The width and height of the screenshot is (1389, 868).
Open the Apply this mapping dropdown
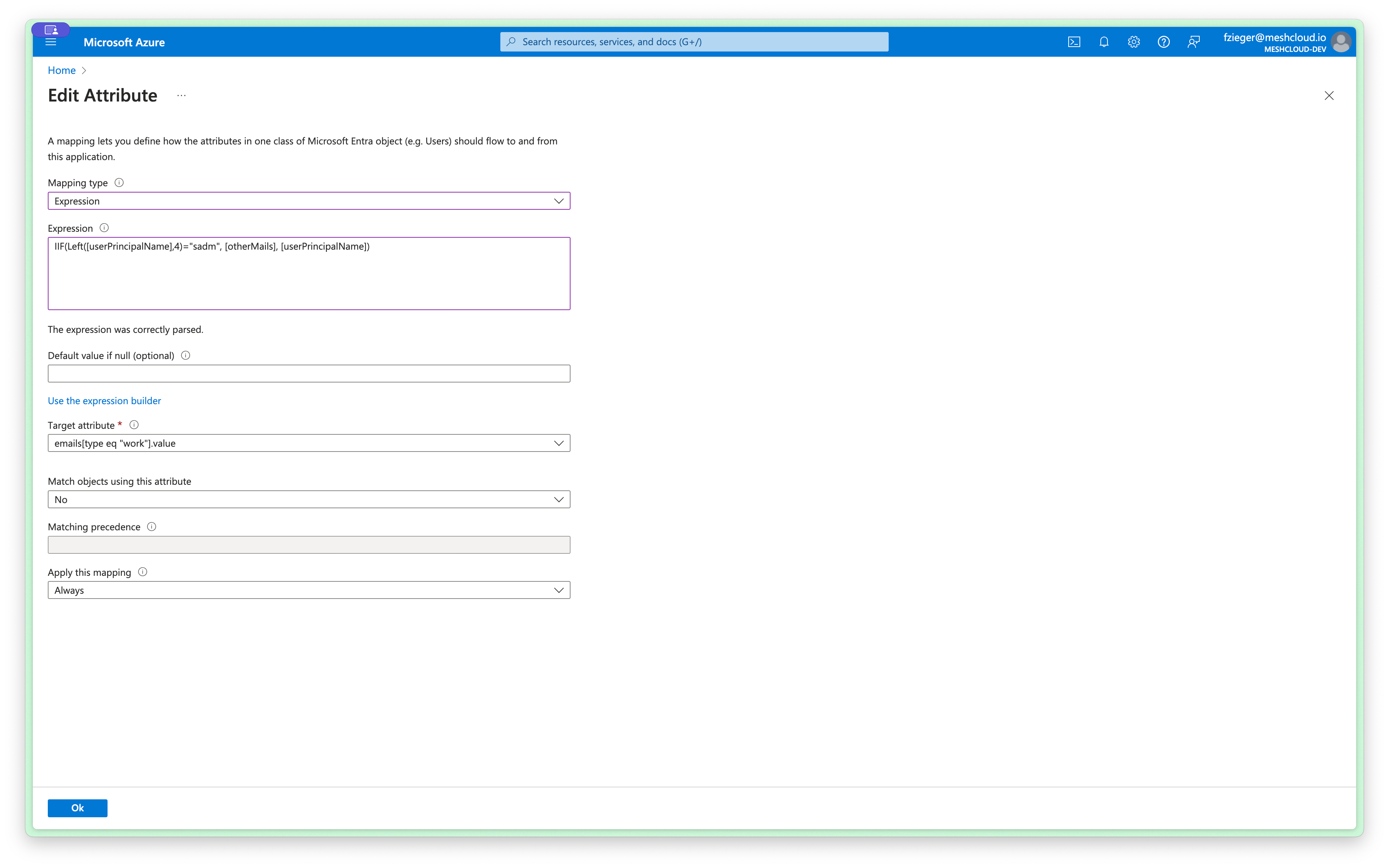coord(308,590)
